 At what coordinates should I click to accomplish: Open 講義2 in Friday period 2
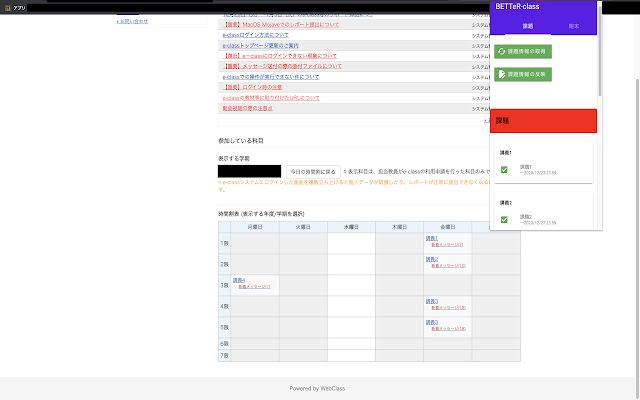coord(431,259)
